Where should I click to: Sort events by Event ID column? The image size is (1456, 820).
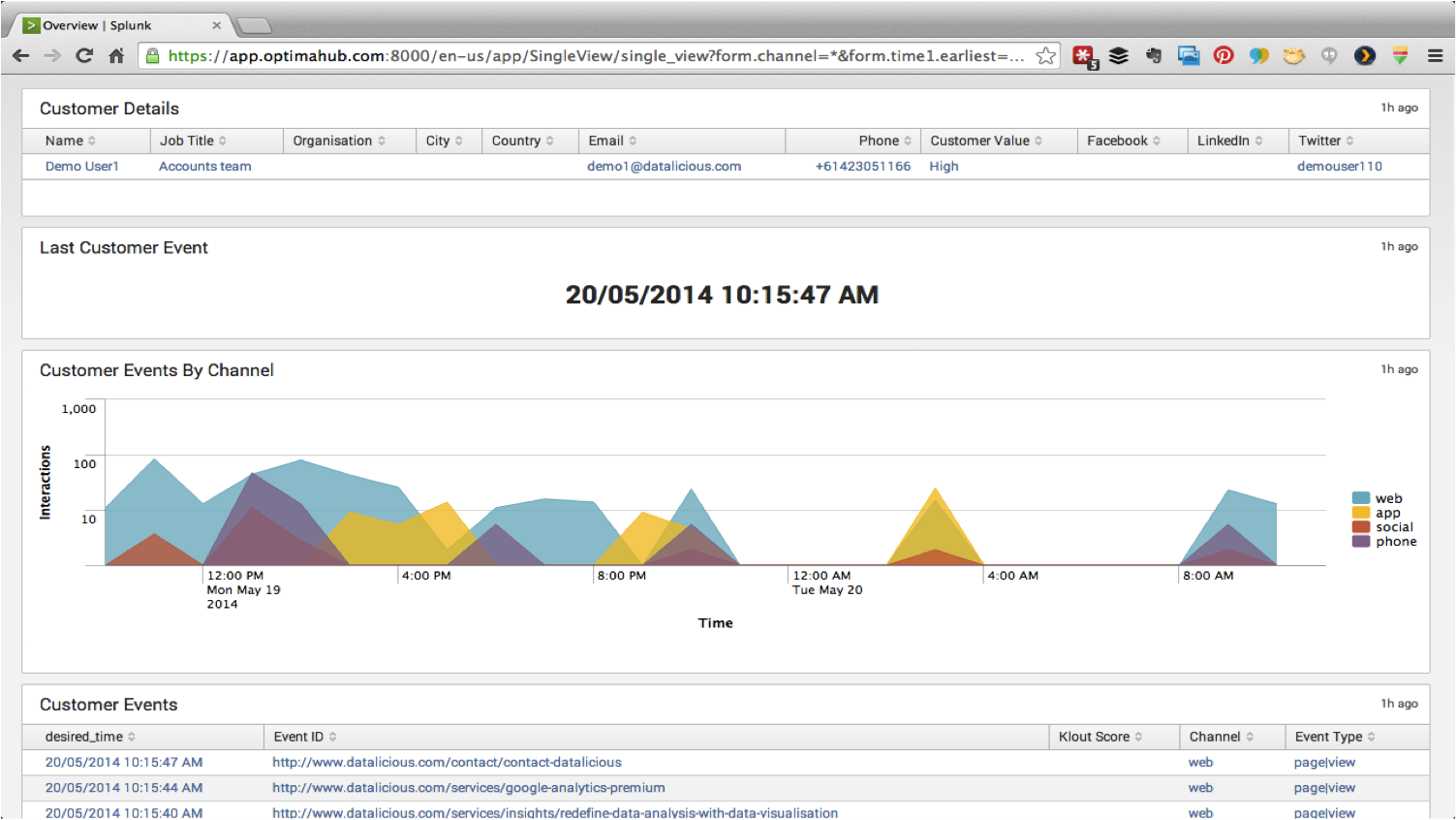305,737
